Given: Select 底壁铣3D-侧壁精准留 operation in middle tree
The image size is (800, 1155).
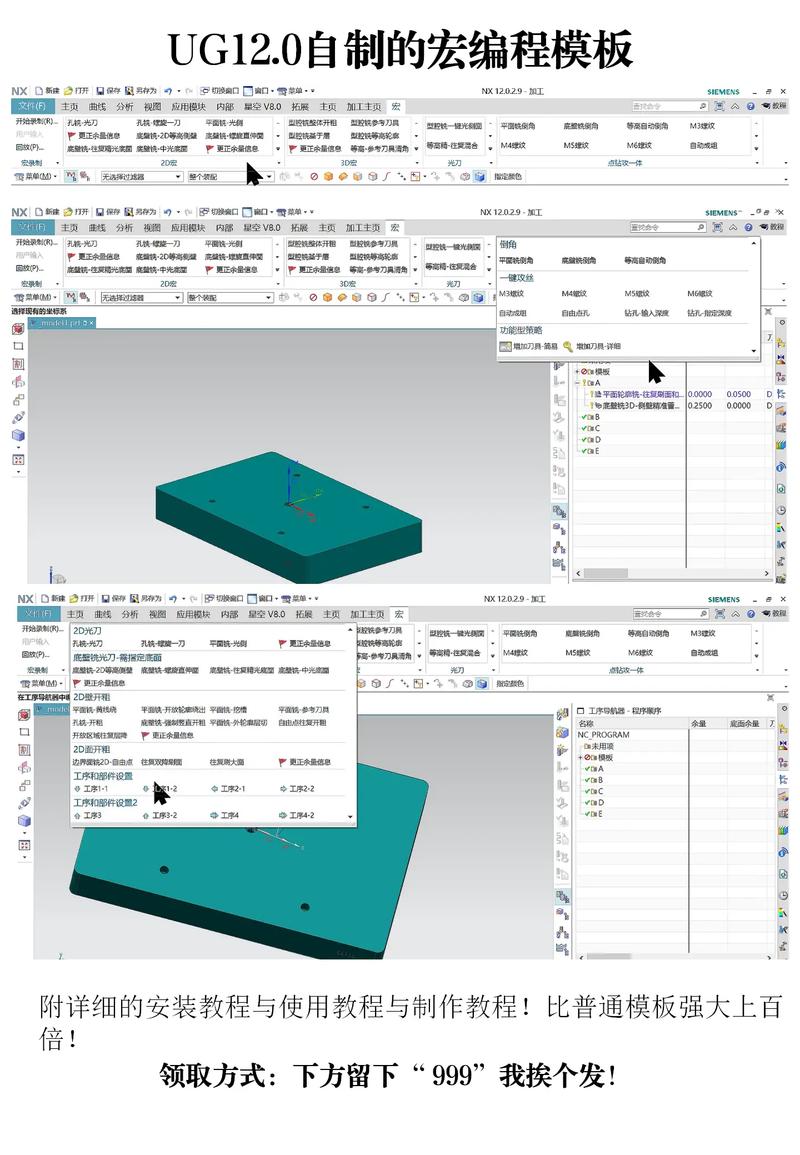Looking at the screenshot, I should point(636,406).
